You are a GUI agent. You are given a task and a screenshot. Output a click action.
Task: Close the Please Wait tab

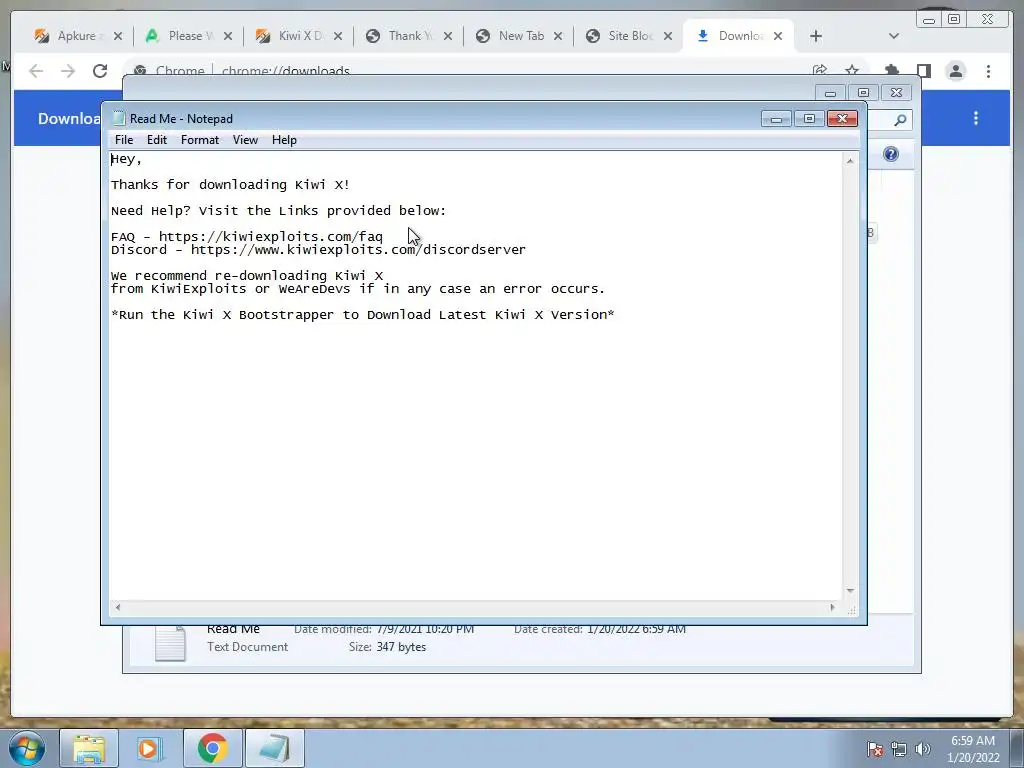coord(227,36)
